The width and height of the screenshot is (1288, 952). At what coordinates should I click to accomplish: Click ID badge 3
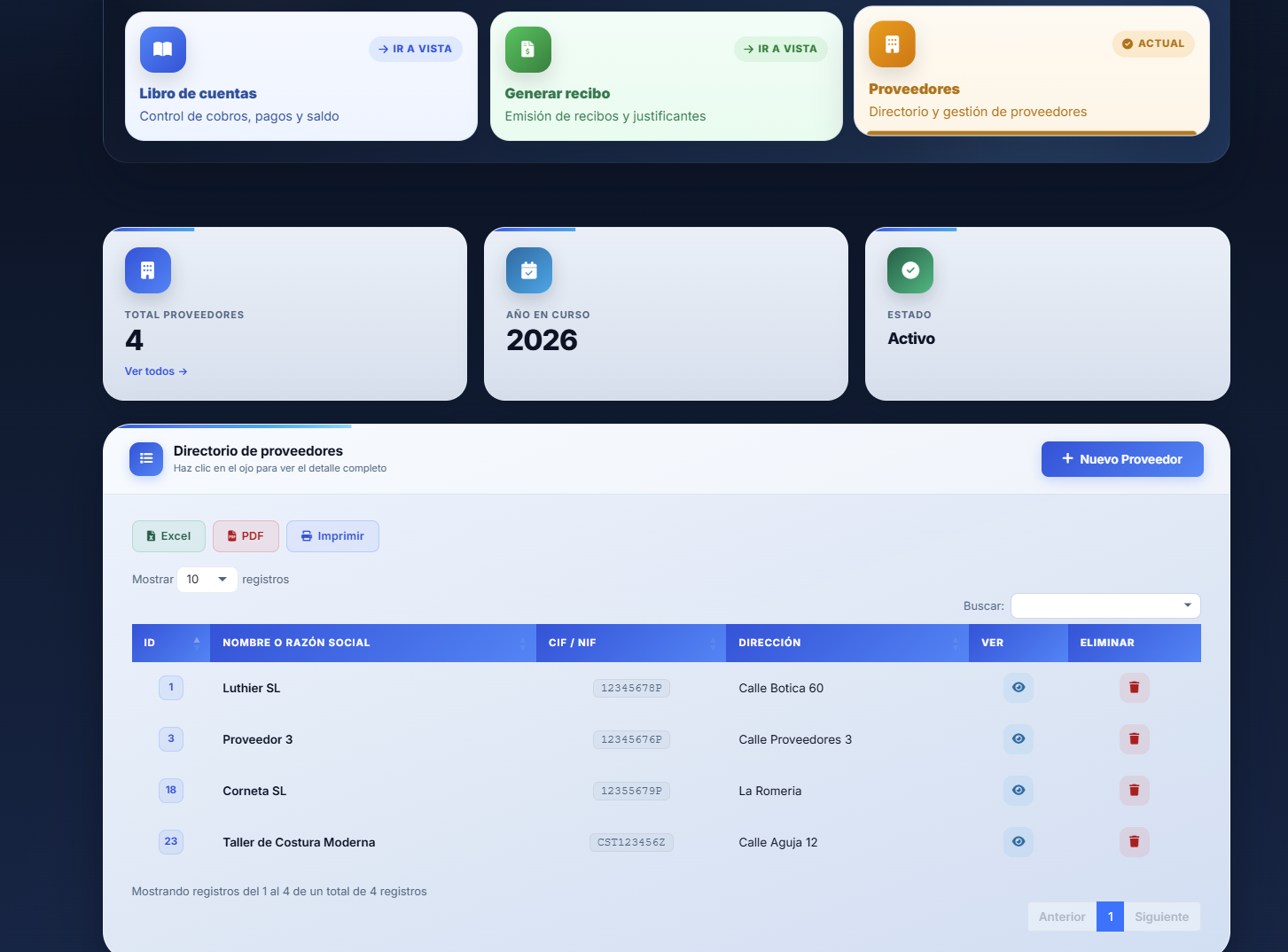coord(171,739)
